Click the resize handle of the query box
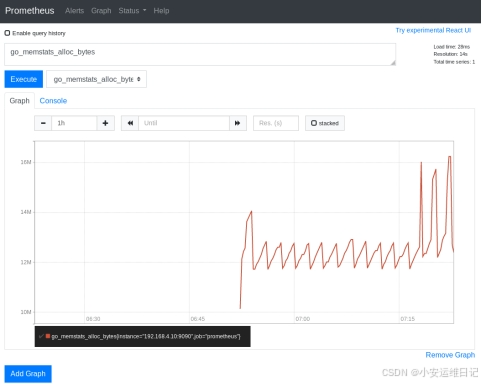 point(393,63)
